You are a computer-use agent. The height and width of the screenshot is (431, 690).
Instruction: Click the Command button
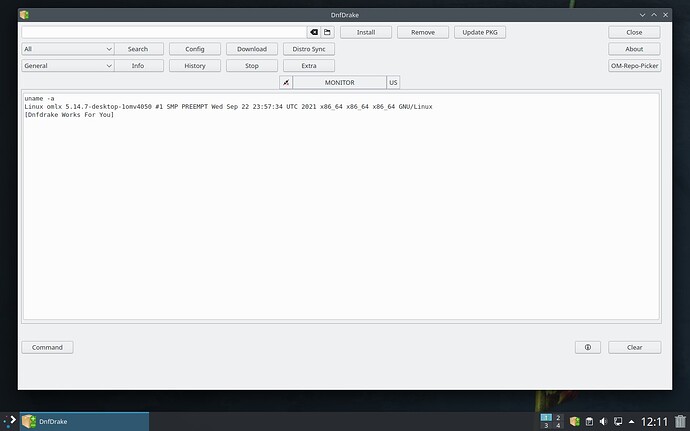coord(48,347)
